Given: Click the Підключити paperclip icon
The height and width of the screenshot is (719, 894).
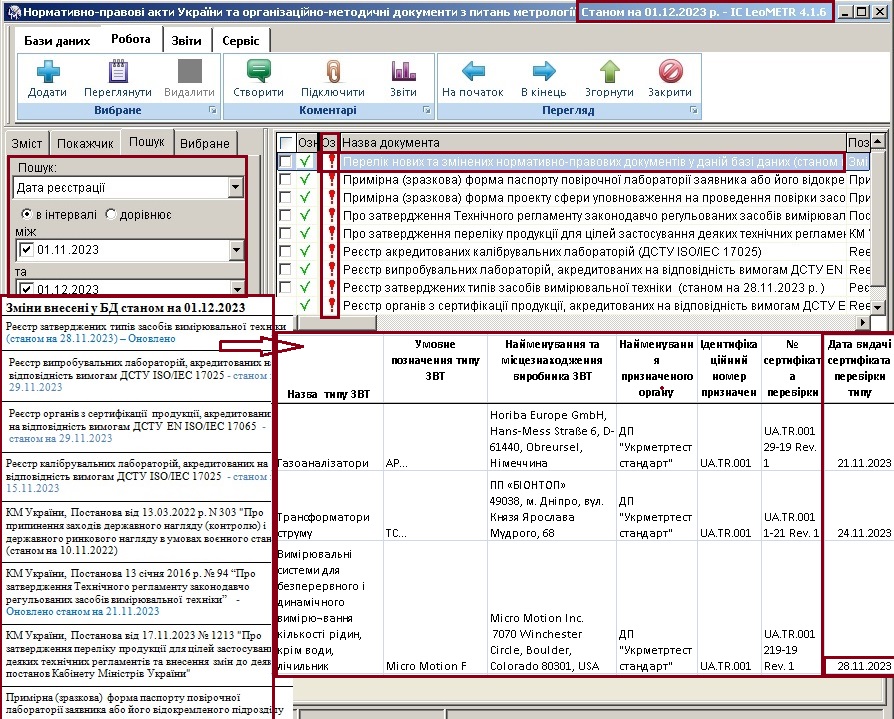Looking at the screenshot, I should coord(333,71).
